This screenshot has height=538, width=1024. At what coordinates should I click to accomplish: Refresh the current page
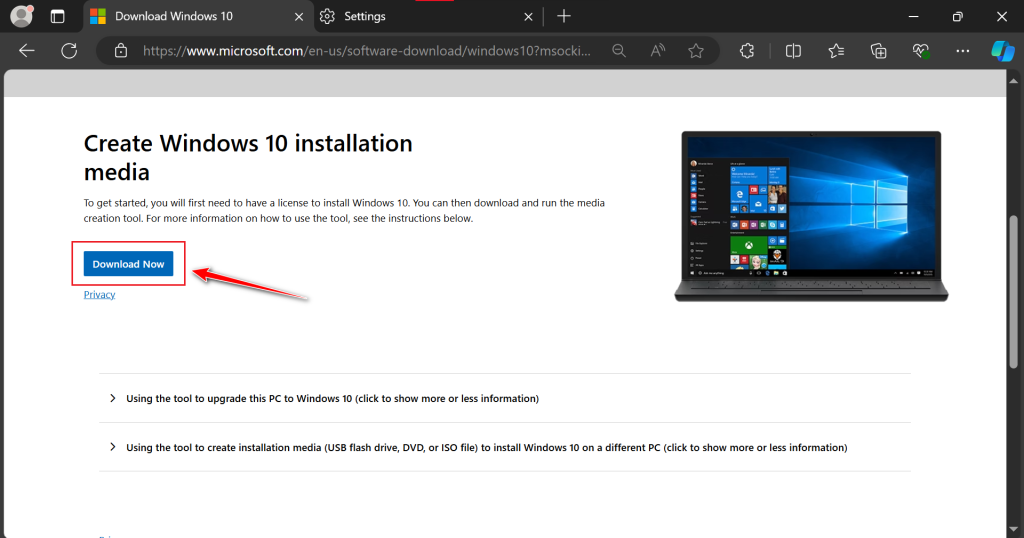tap(69, 51)
